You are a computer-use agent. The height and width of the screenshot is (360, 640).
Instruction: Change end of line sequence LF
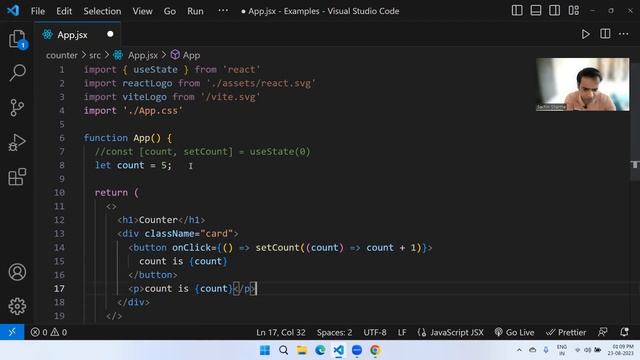click(402, 332)
